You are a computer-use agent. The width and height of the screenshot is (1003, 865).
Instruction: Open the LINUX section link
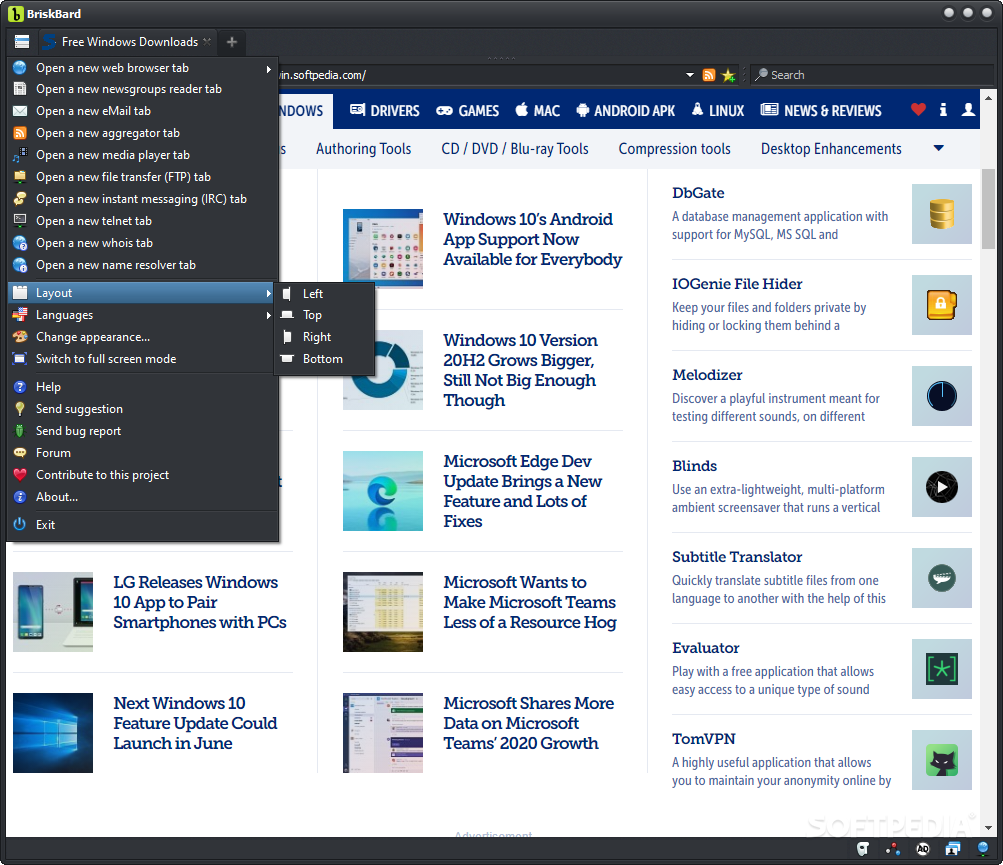pos(718,111)
